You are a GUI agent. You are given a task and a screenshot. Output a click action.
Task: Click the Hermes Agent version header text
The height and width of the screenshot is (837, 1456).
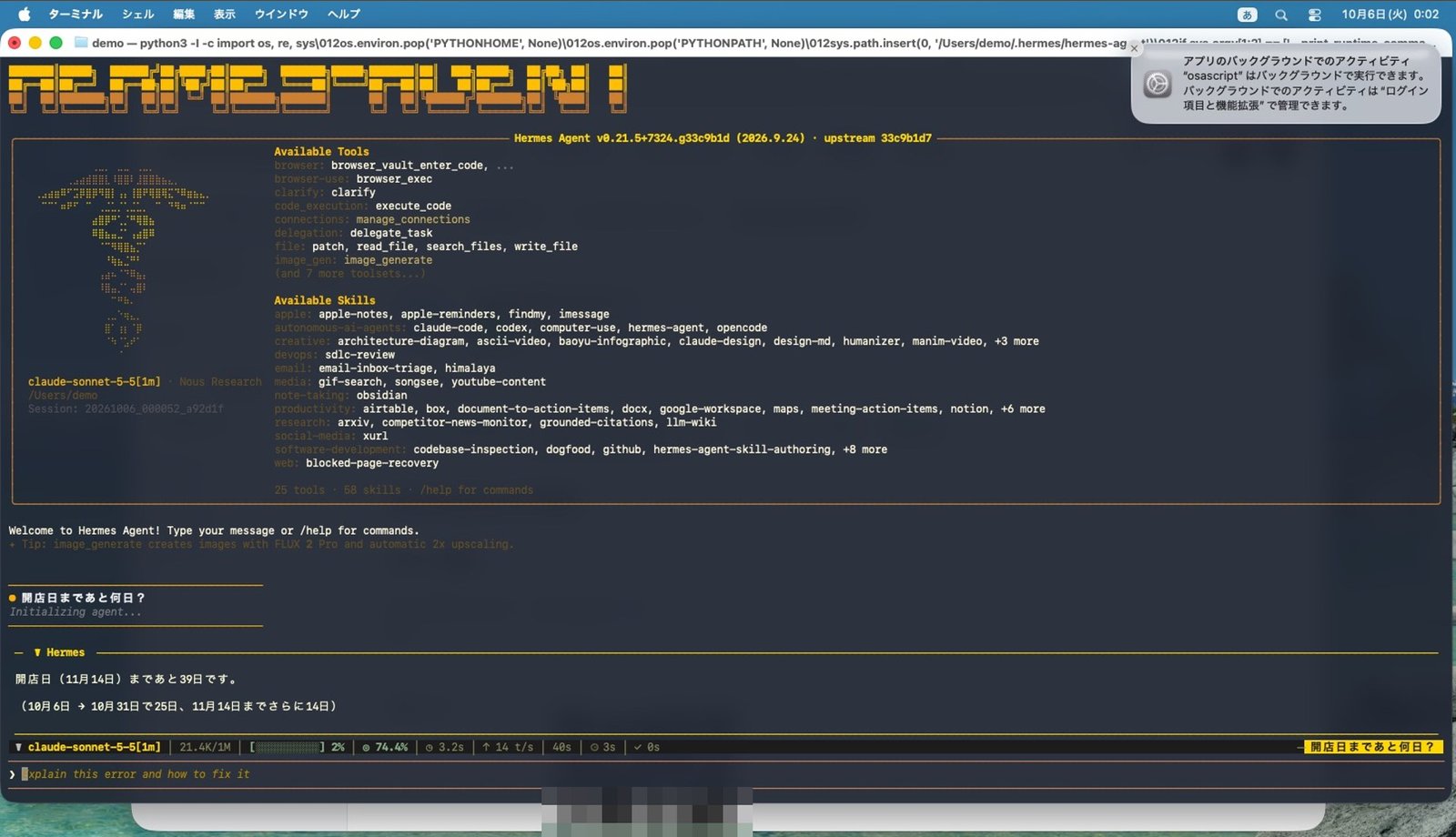pyautogui.click(x=723, y=138)
